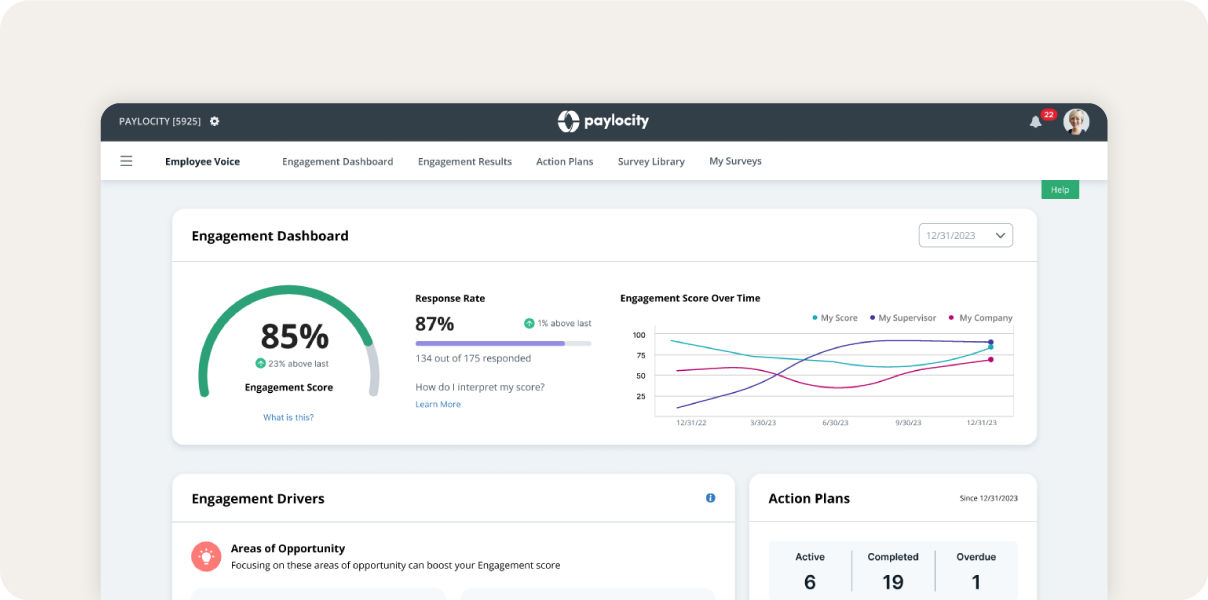Click the settings gear beside PAYLOCITY [5925]
Screen dimensions: 1208x600
[x=214, y=120]
